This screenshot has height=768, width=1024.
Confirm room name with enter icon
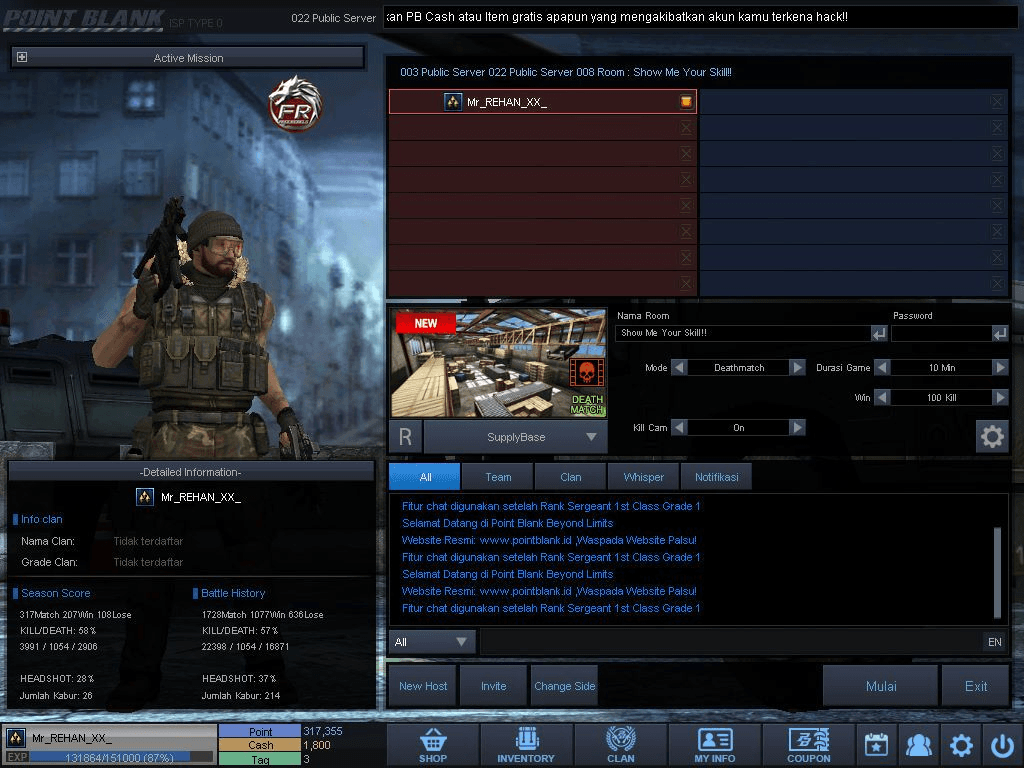[879, 334]
